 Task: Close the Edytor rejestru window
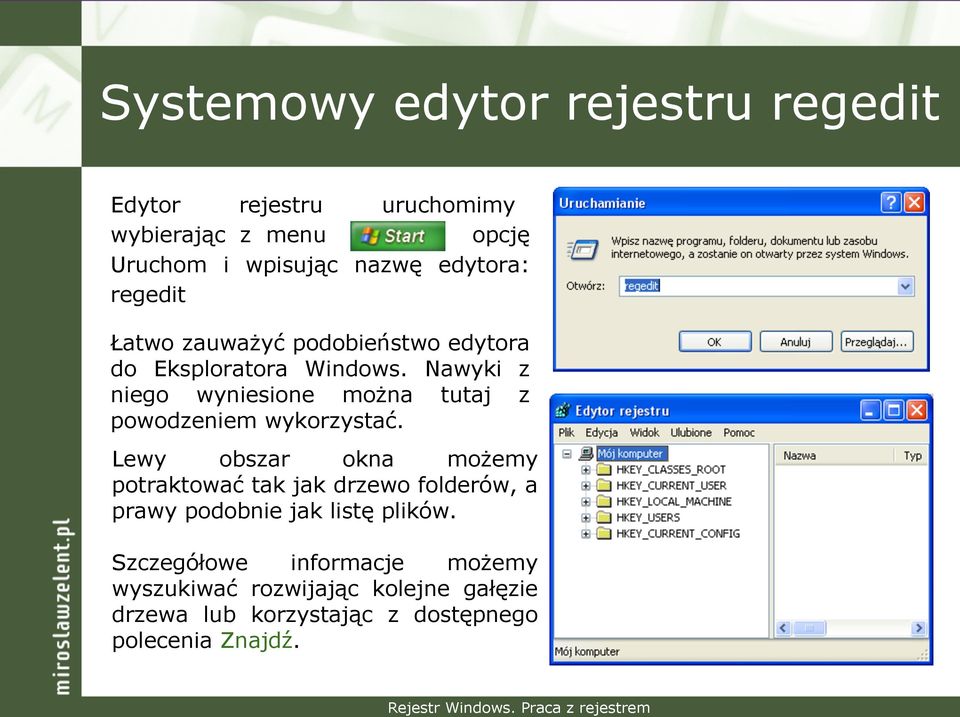click(917, 410)
